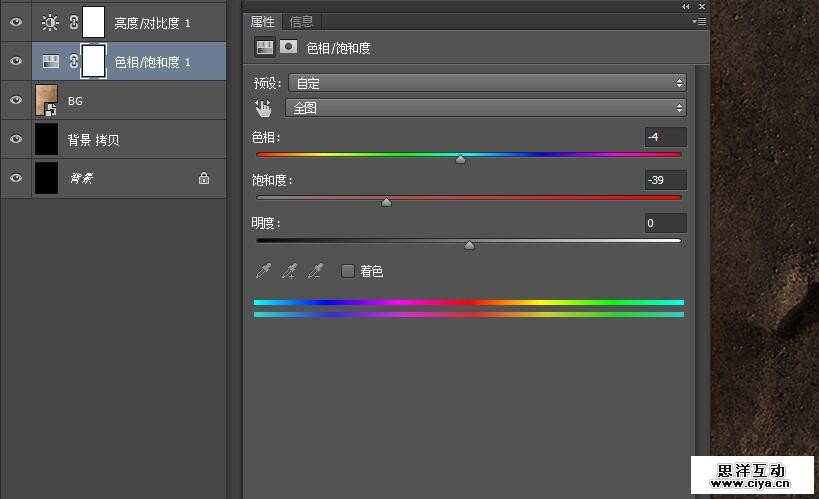
Task: Click the 色相 value input field
Action: pyautogui.click(x=665, y=137)
